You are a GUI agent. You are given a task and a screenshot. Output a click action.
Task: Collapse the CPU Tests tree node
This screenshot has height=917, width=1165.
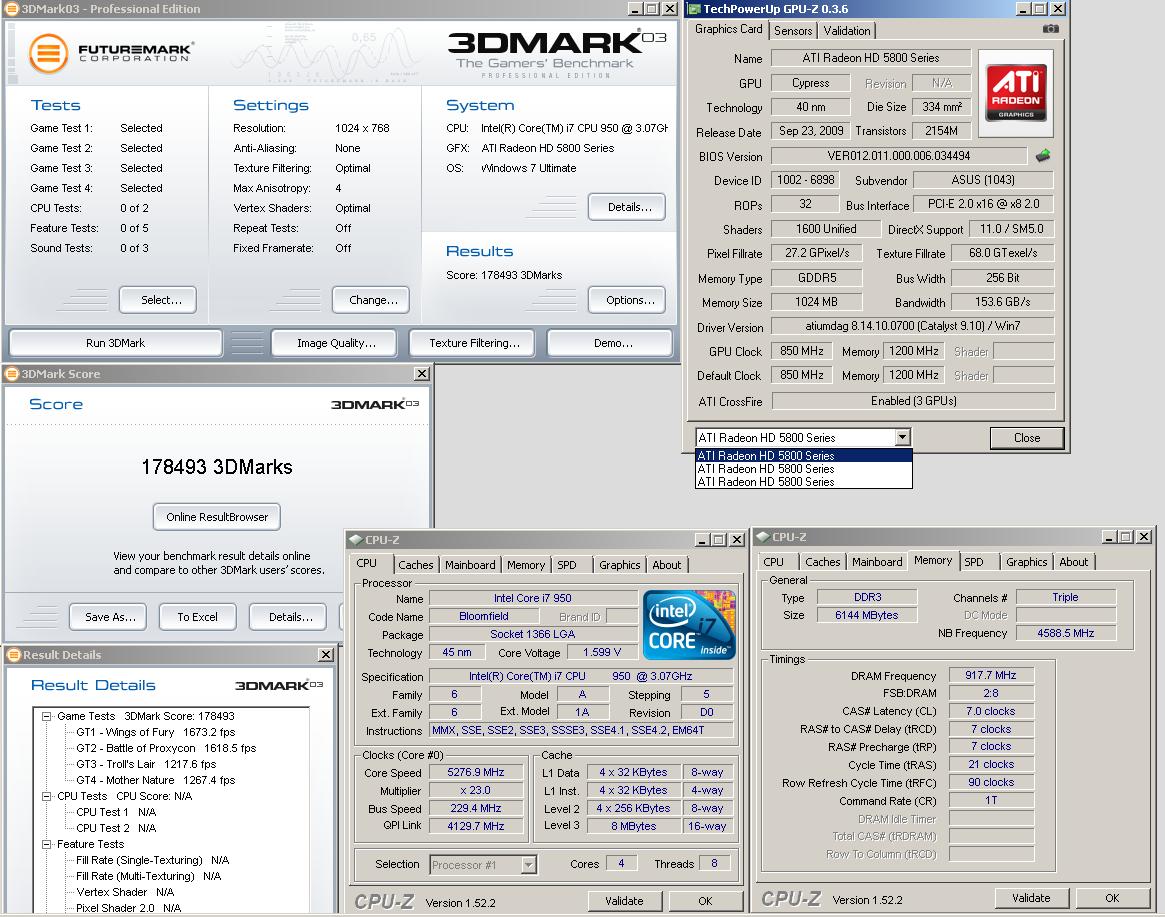(46, 796)
